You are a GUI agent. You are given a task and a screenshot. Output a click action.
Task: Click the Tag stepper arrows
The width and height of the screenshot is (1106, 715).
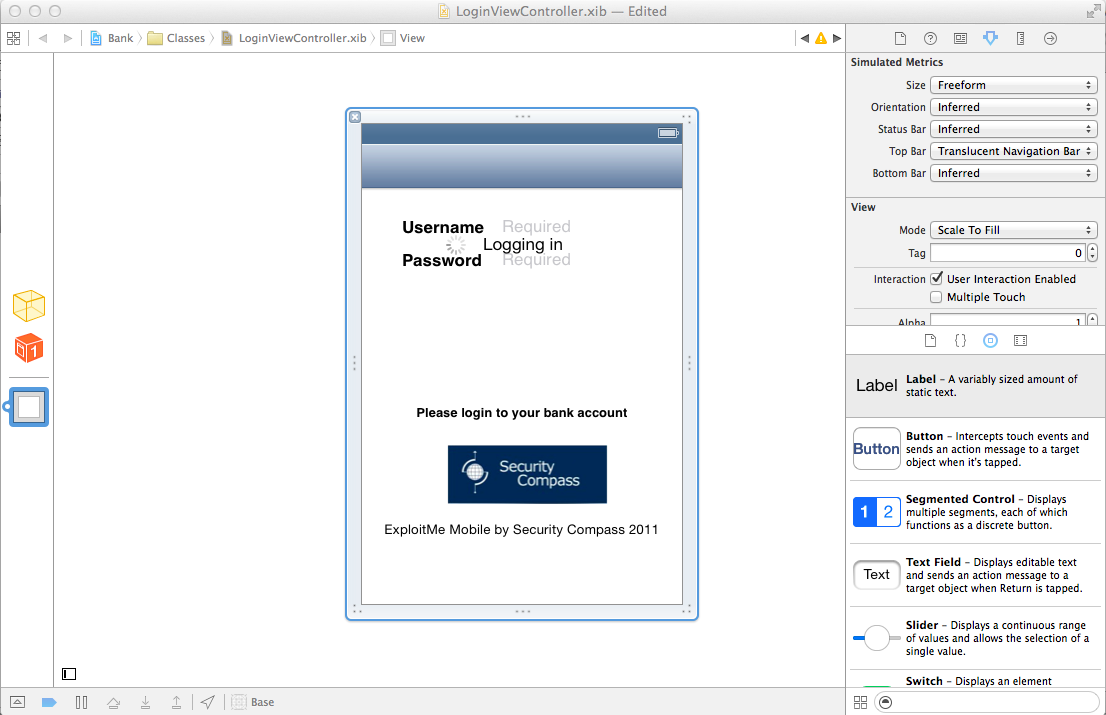1093,252
